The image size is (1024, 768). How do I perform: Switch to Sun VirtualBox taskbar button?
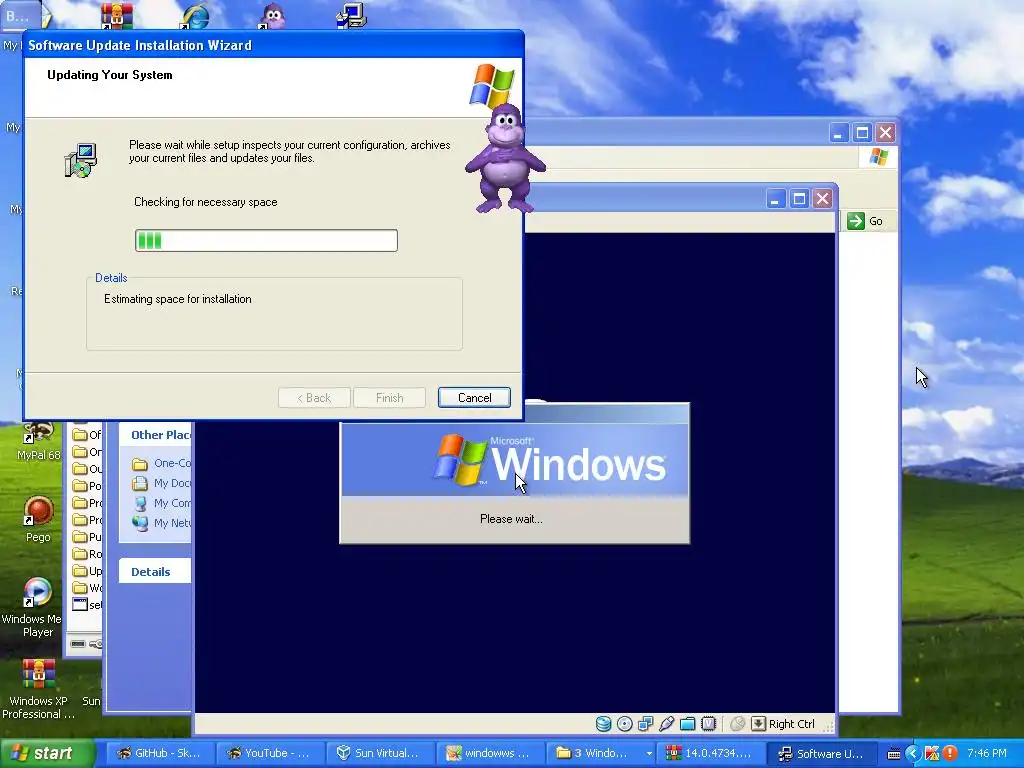[x=378, y=753]
